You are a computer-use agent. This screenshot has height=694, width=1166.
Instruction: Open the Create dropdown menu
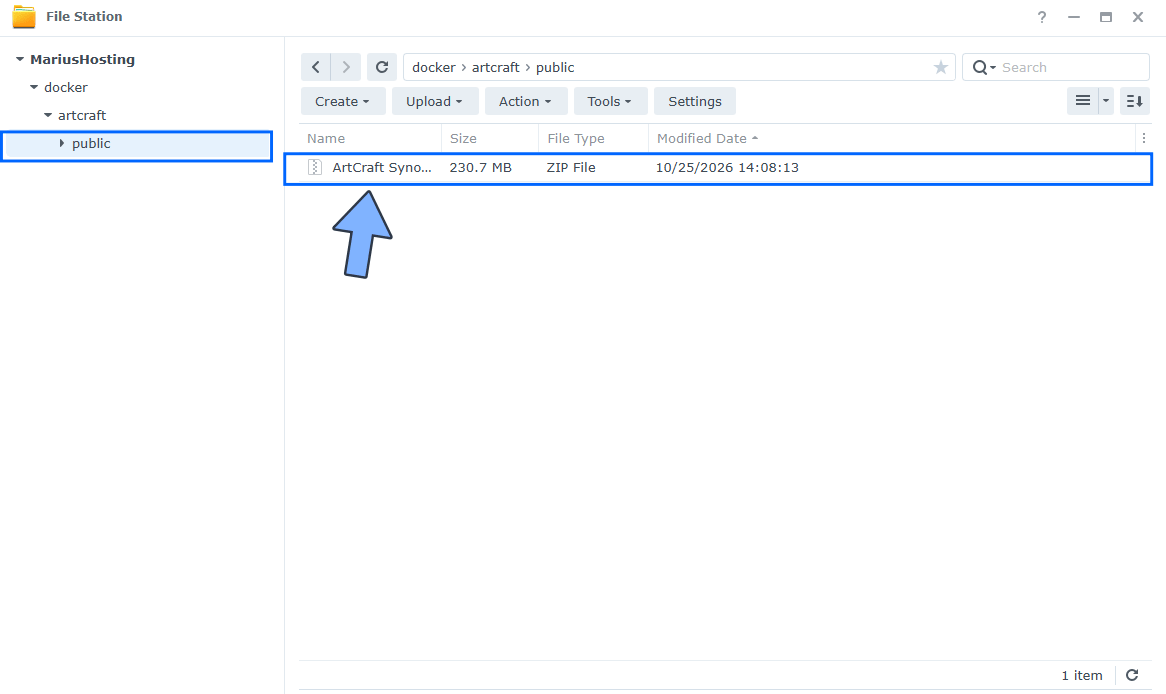(x=343, y=101)
